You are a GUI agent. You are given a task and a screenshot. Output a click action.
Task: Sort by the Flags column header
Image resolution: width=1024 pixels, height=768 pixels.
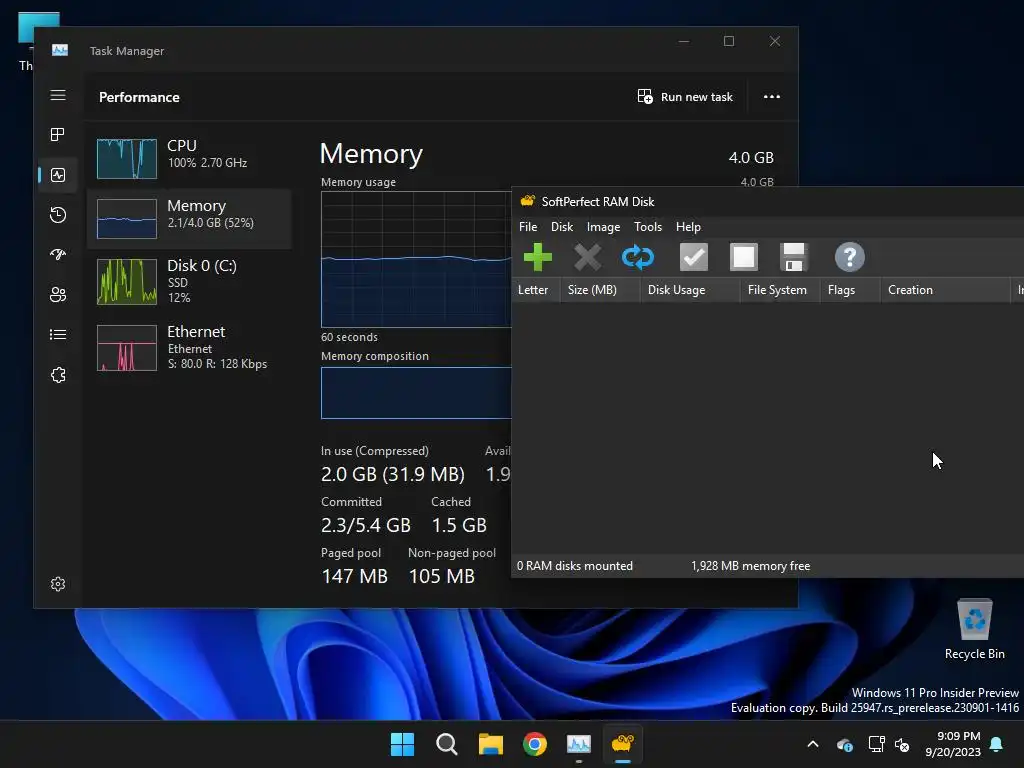point(850,290)
